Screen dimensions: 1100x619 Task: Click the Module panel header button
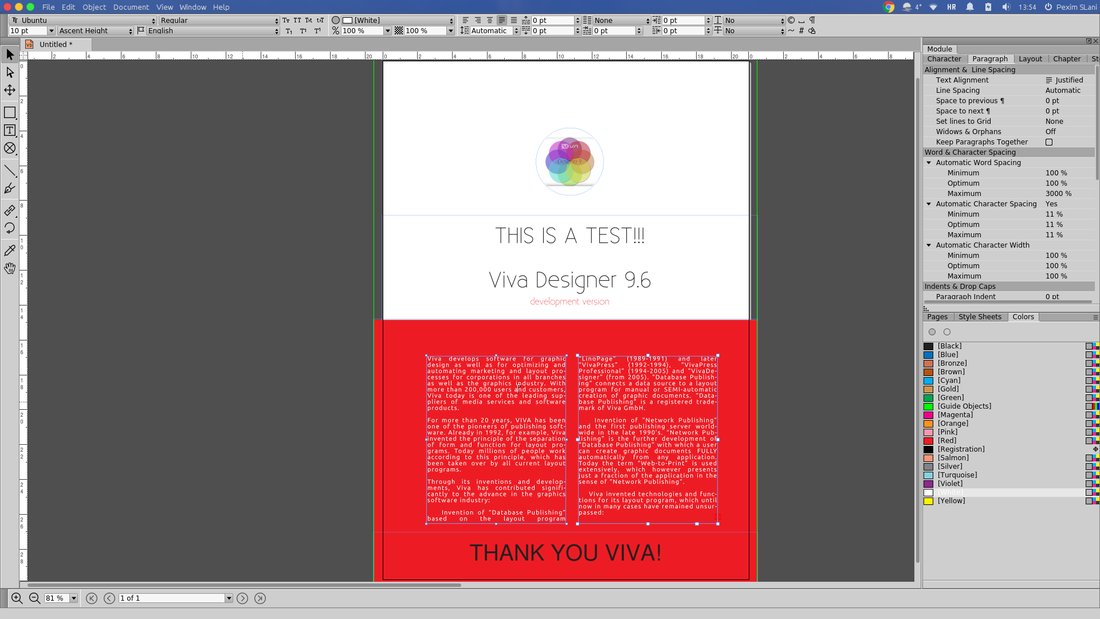pos(939,49)
